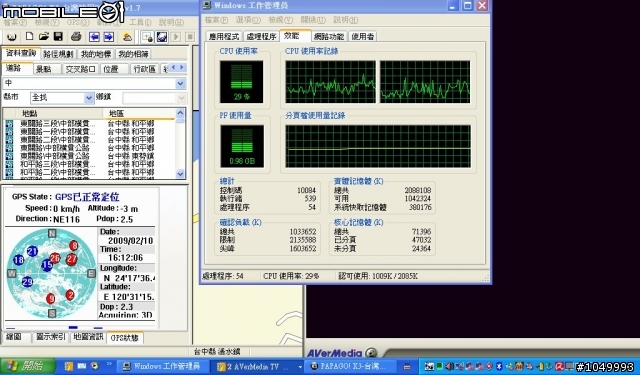
Task: Switch to the 我的相簿 tab
Action: click(133, 54)
